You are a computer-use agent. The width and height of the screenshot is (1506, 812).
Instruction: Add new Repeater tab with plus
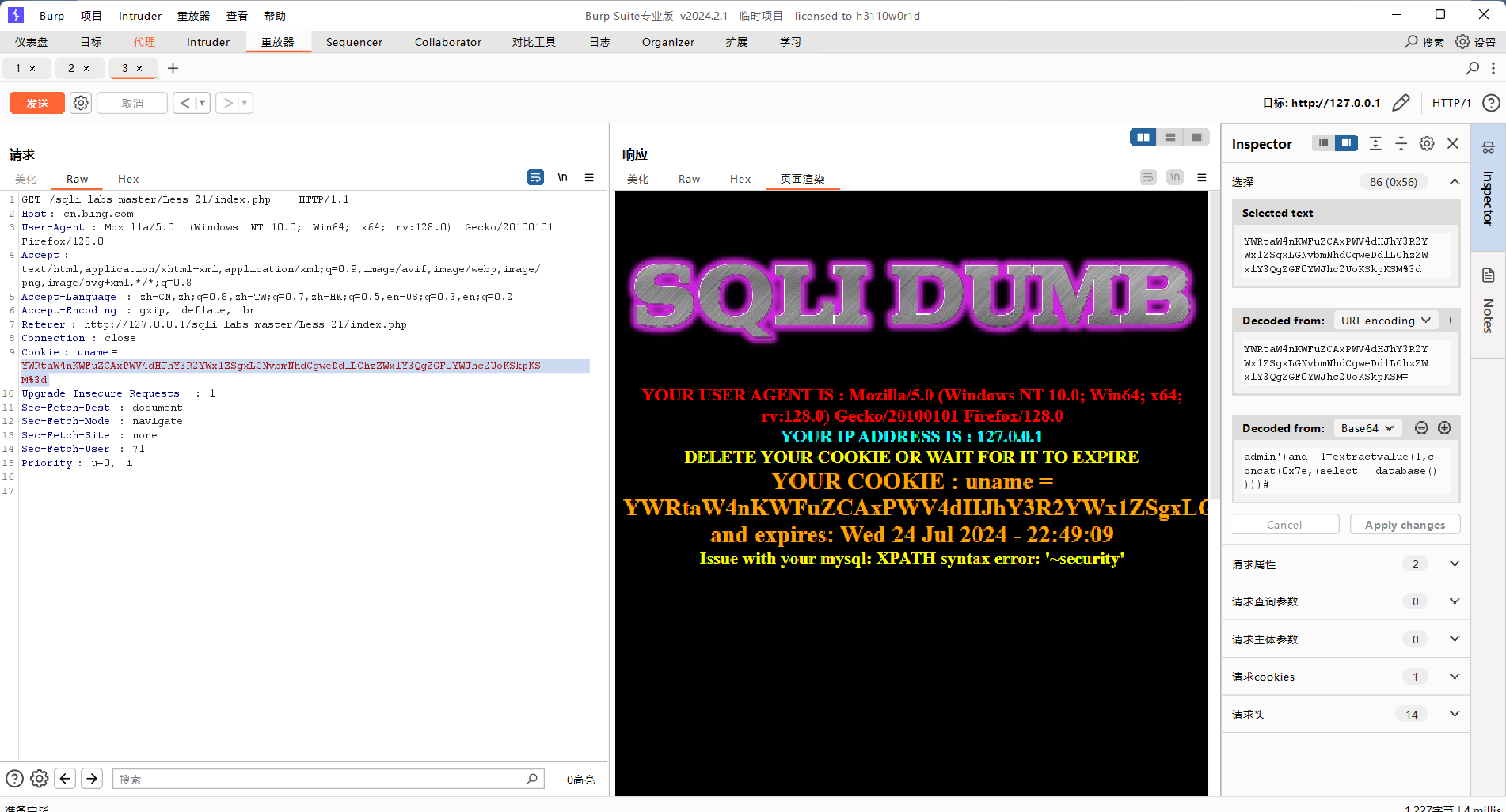[173, 68]
